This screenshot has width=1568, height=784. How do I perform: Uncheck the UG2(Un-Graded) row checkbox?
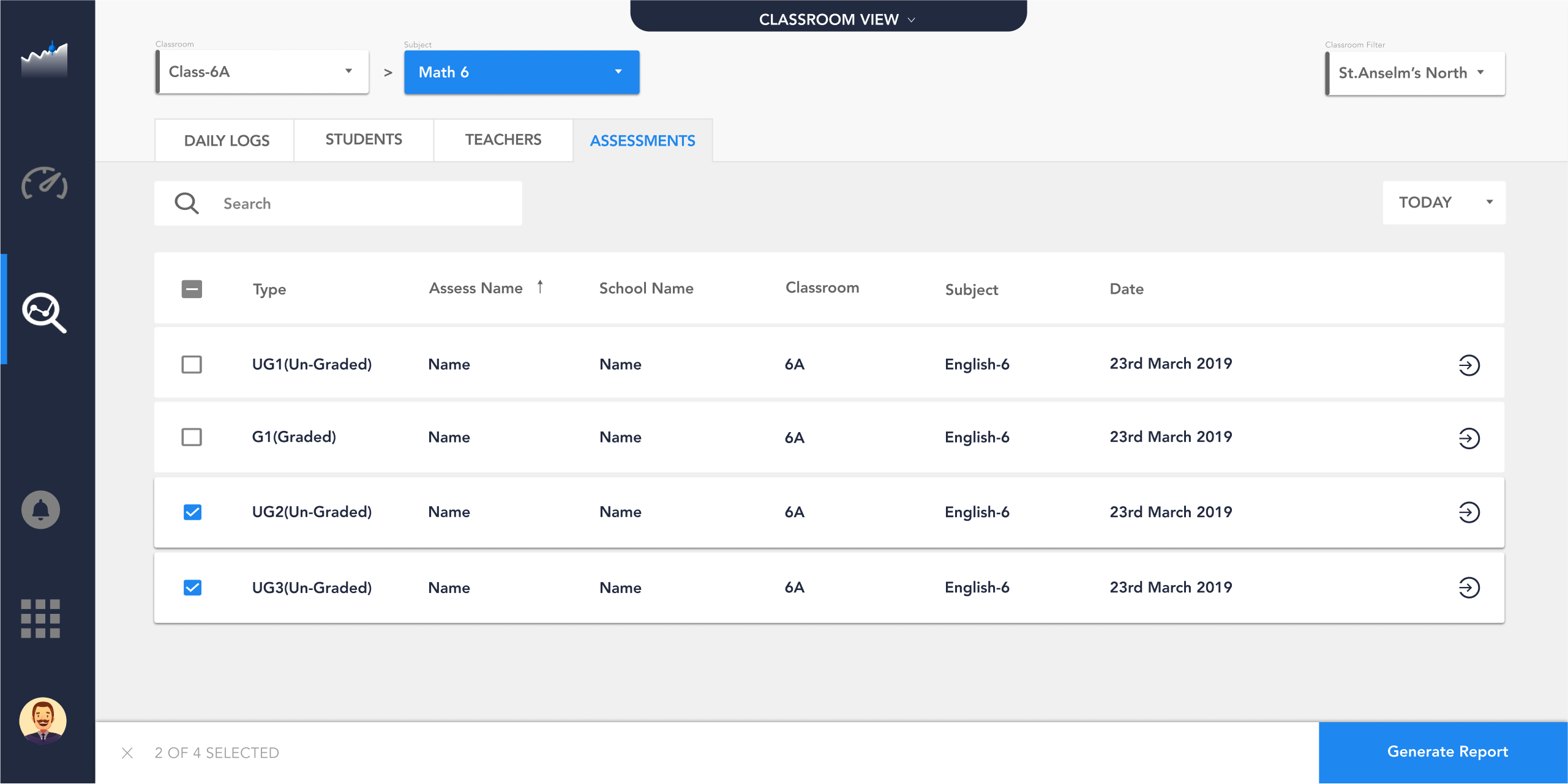[x=192, y=512]
